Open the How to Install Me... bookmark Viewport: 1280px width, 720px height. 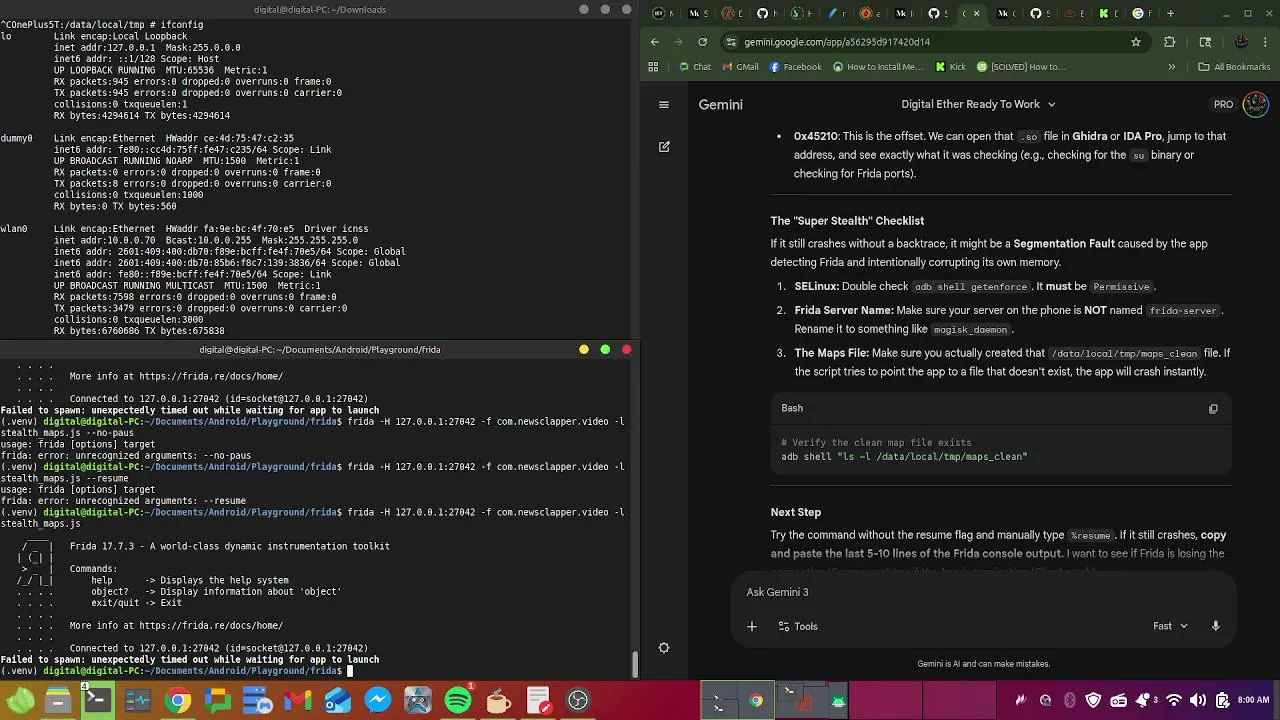coord(877,67)
